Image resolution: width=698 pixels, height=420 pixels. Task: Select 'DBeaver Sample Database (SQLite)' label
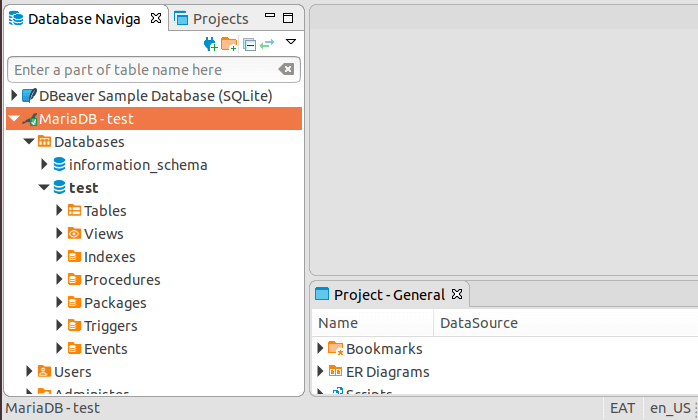click(156, 96)
